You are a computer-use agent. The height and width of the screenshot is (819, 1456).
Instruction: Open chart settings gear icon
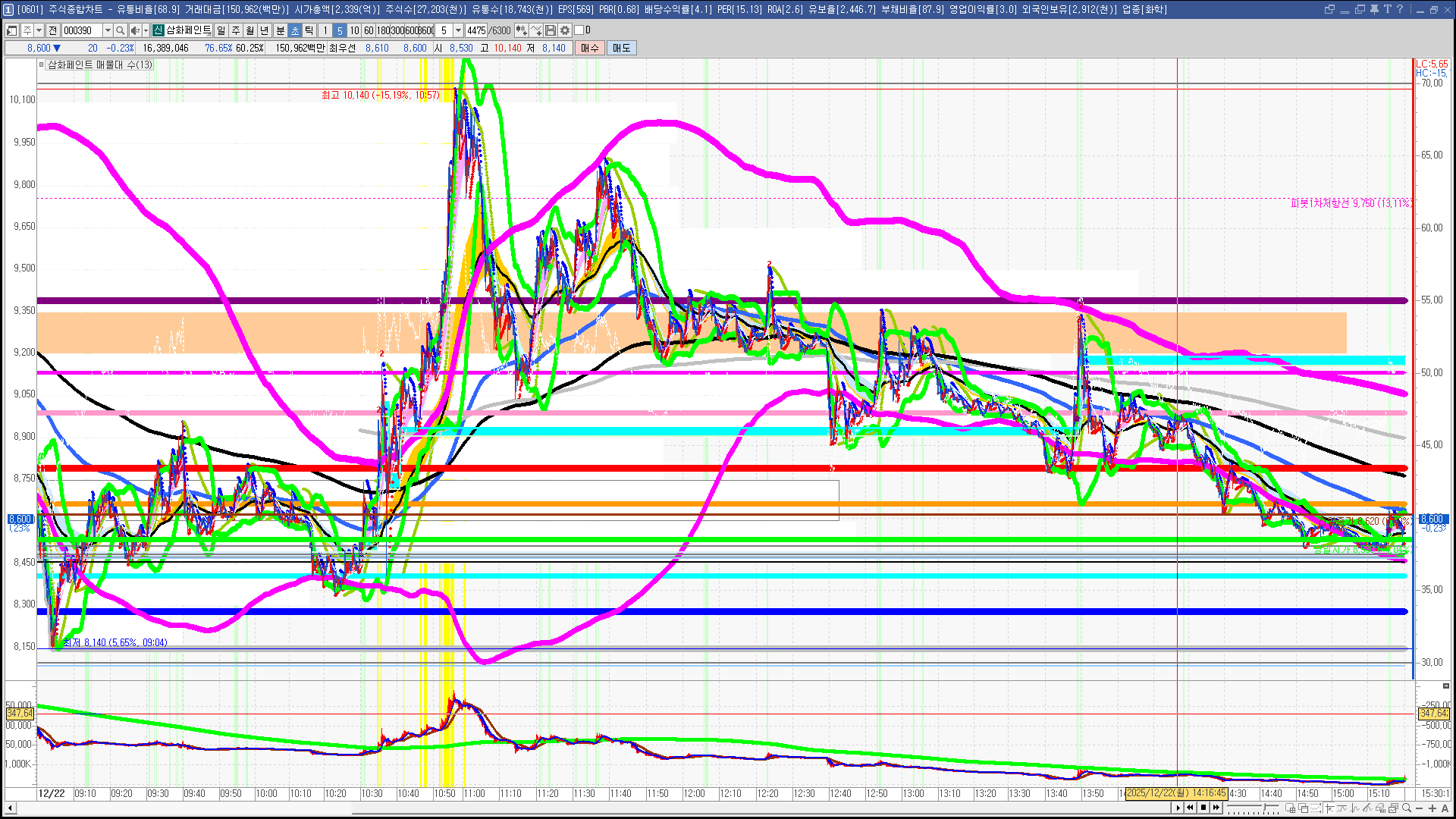pyautogui.click(x=565, y=30)
